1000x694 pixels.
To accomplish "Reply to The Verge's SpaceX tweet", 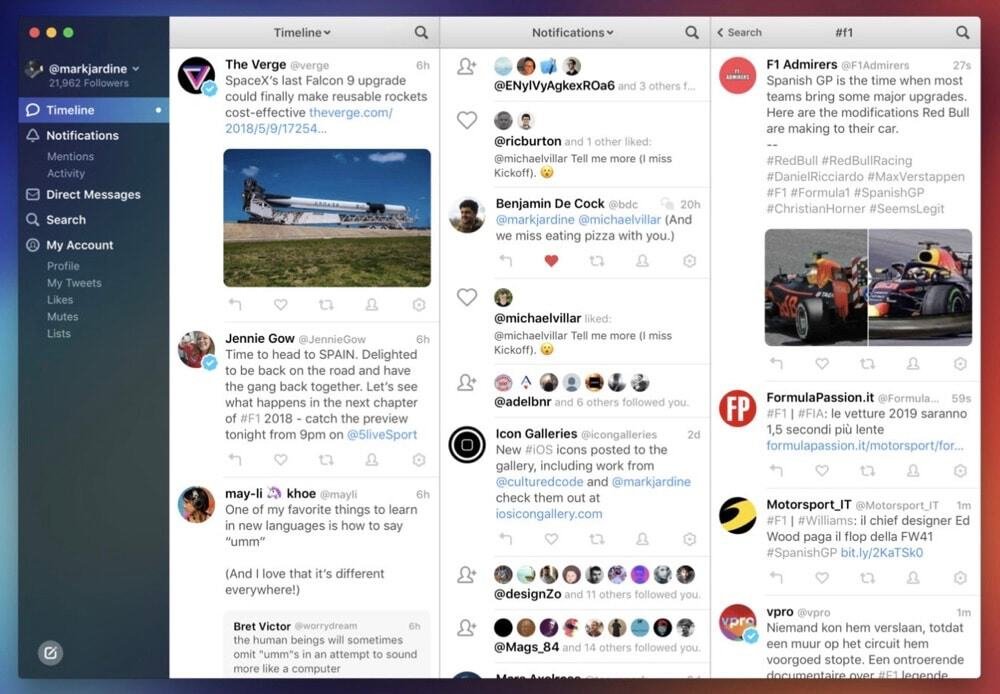I will pyautogui.click(x=235, y=303).
